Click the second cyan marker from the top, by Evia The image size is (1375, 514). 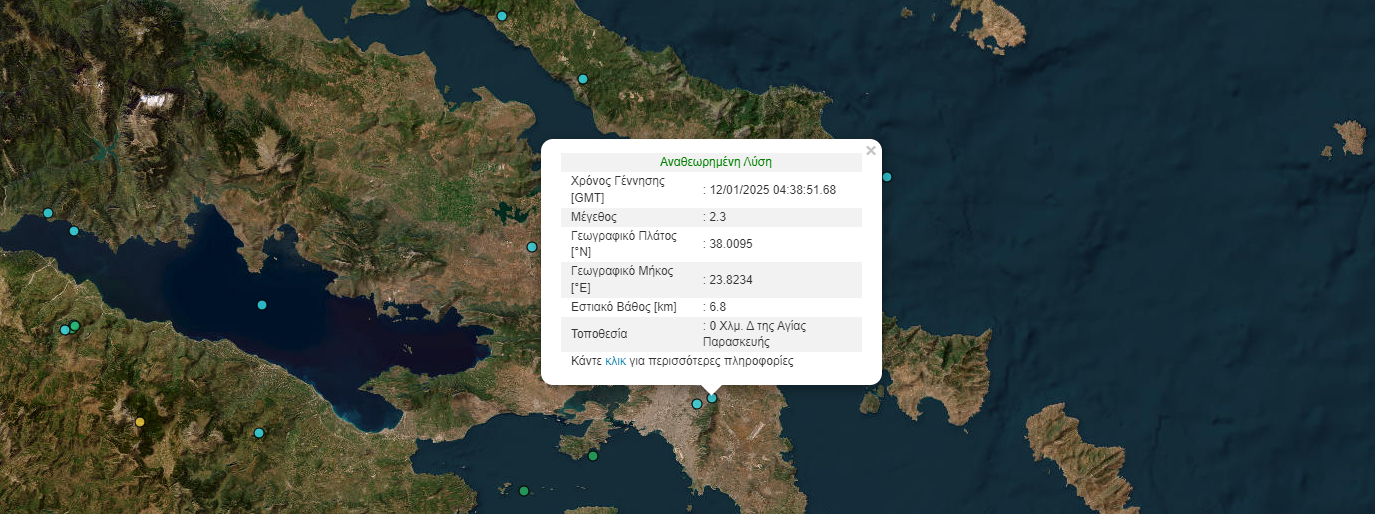coord(583,79)
